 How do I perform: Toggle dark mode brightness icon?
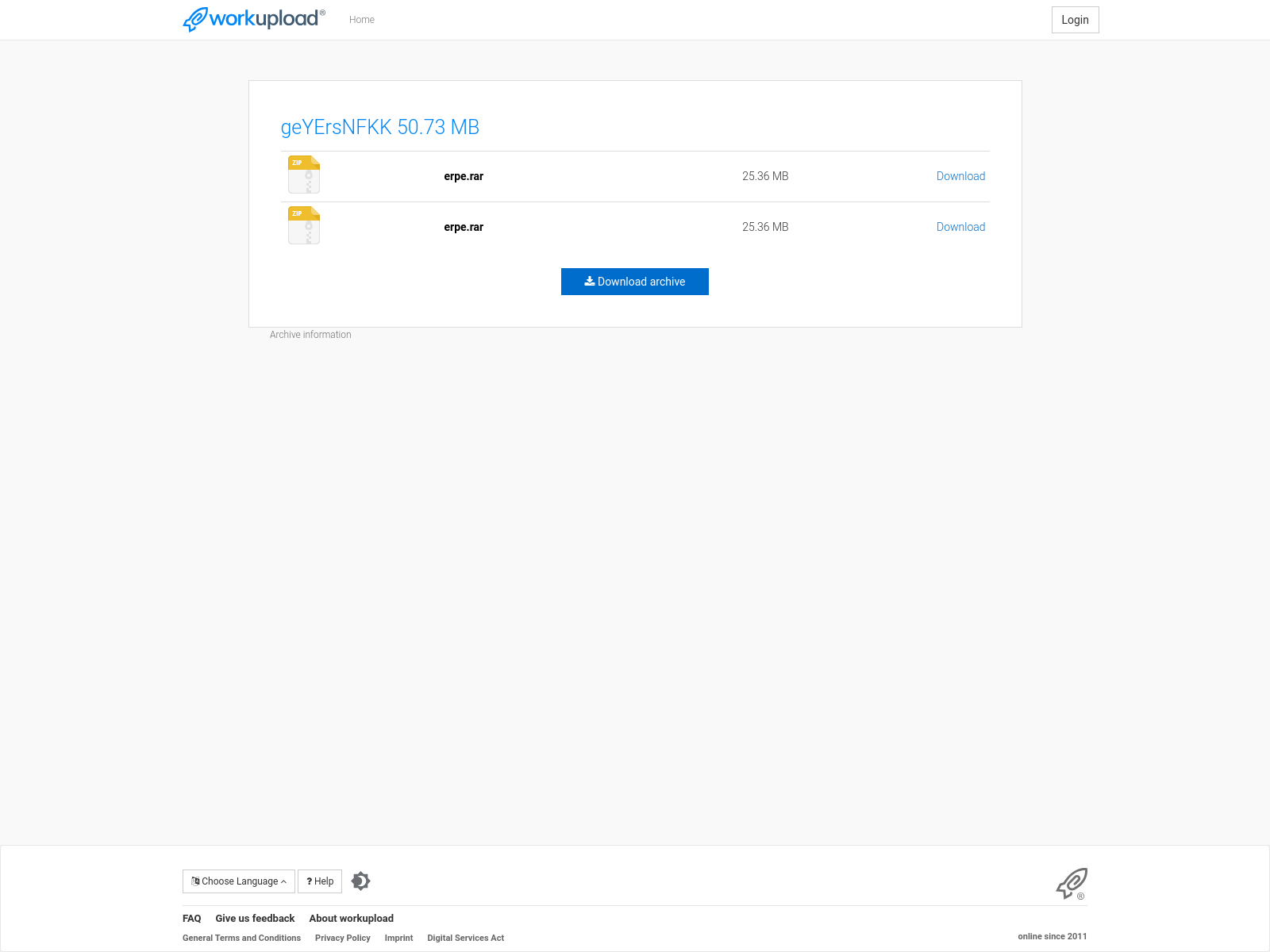[361, 881]
